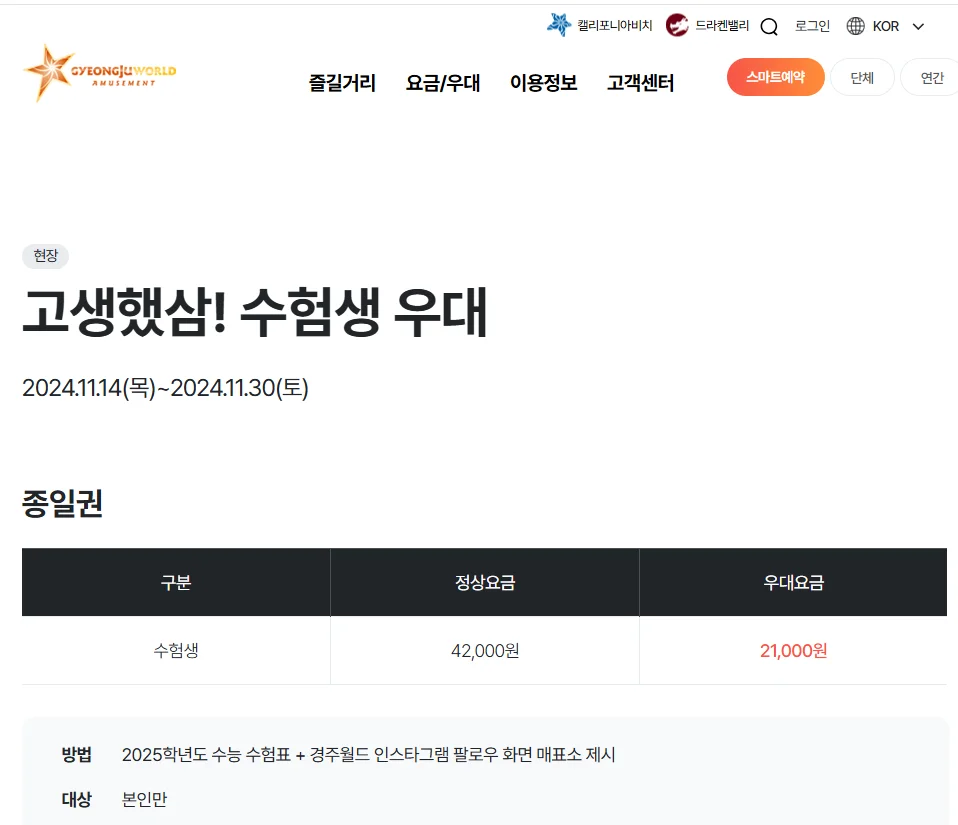958x825 pixels.
Task: Click the red 21,000원 discounted price
Action: (x=793, y=650)
